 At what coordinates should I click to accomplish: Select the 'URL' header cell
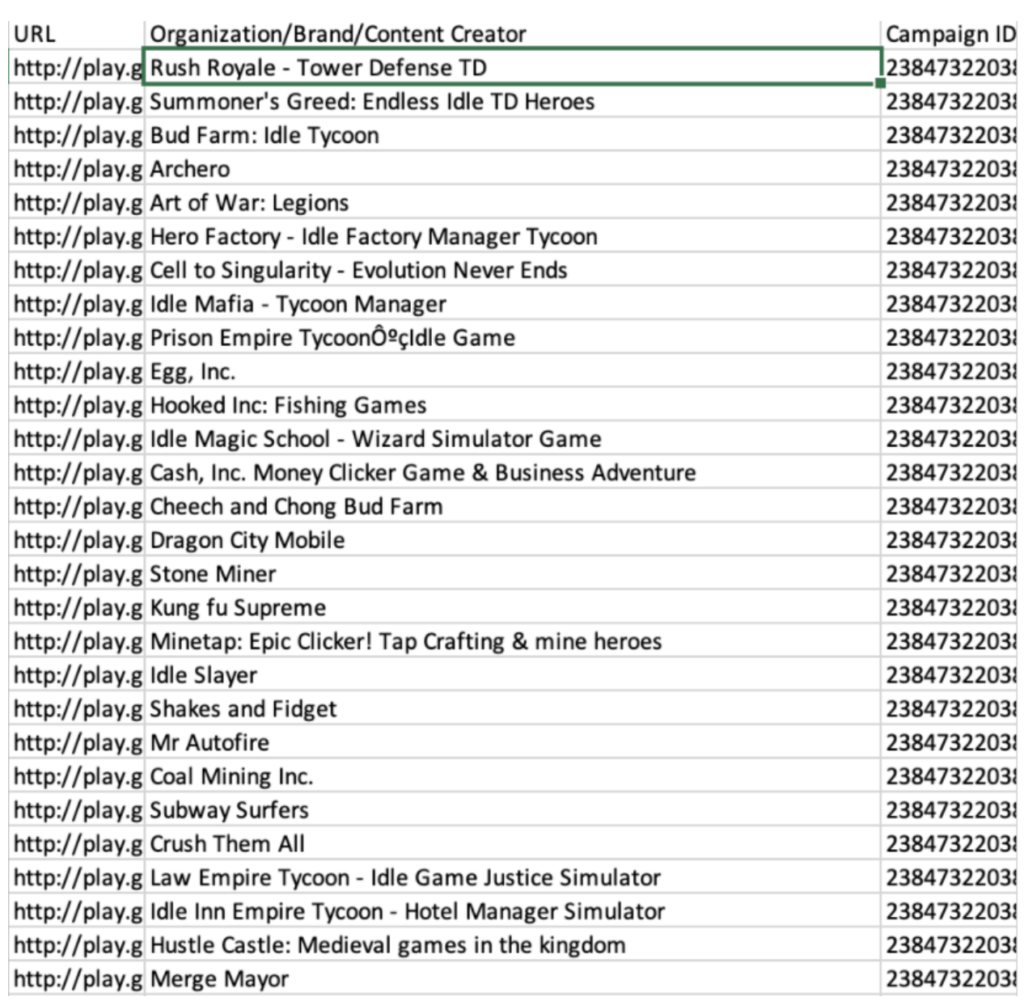(x=76, y=34)
